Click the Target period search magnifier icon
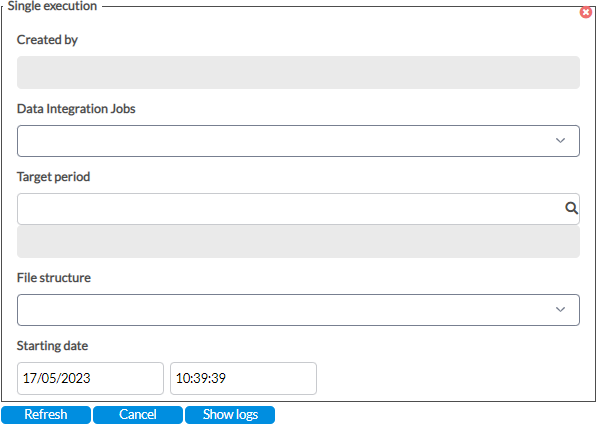601x428 pixels. pyautogui.click(x=571, y=208)
